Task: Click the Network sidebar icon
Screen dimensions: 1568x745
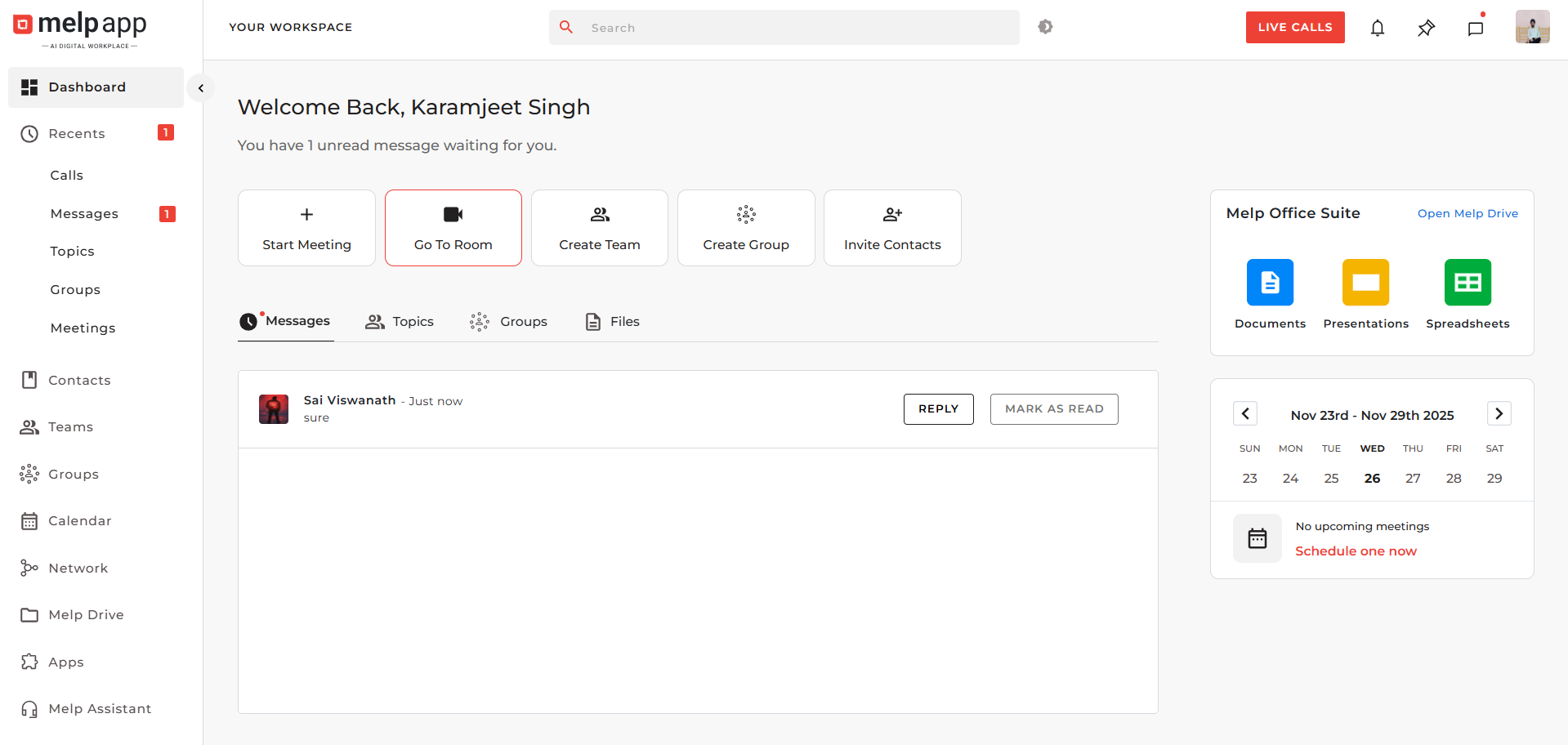Action: [x=29, y=568]
